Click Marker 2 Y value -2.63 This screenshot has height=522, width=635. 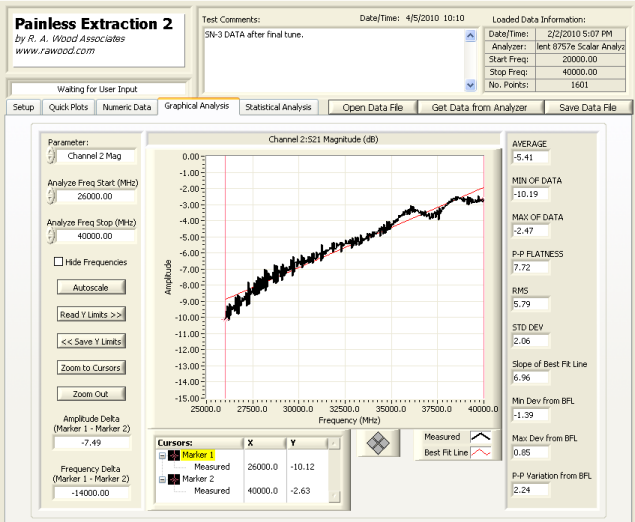pos(300,491)
